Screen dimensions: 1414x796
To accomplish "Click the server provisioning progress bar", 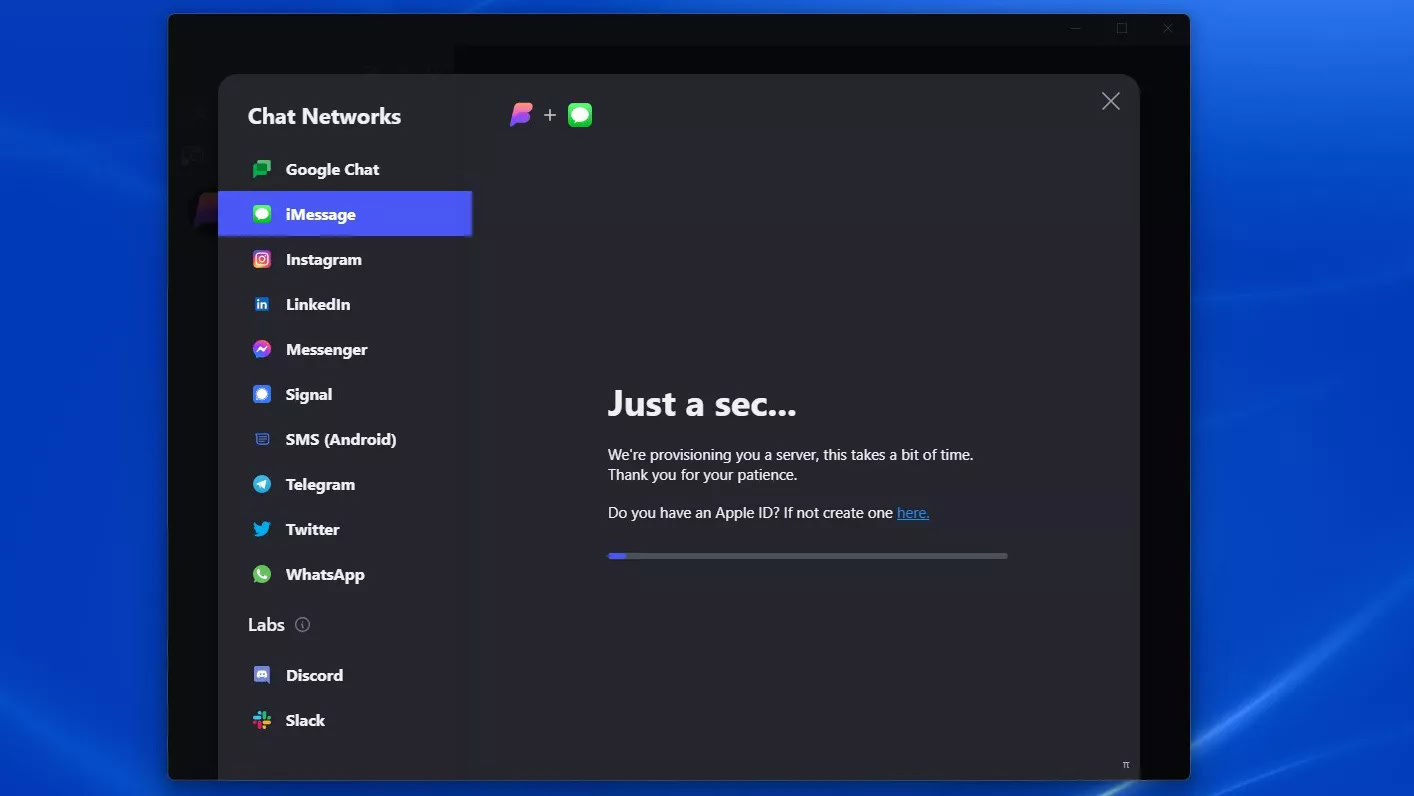I will pyautogui.click(x=807, y=556).
